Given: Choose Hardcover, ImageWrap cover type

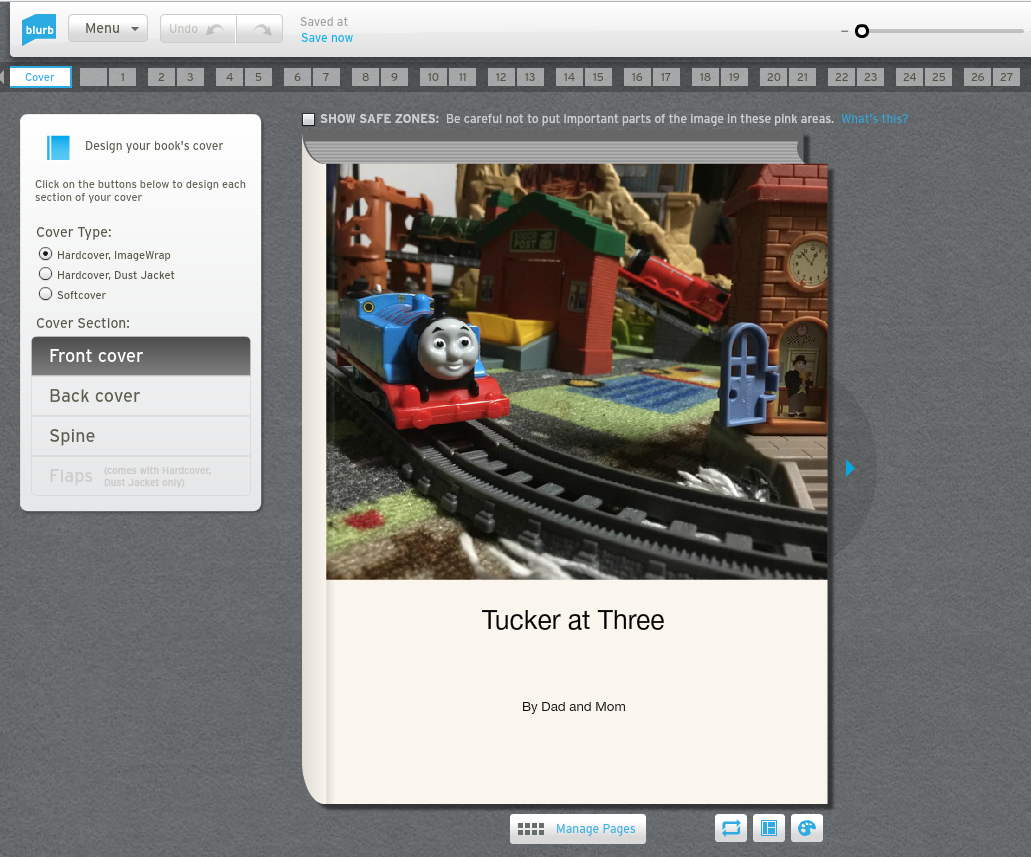Looking at the screenshot, I should coord(45,254).
